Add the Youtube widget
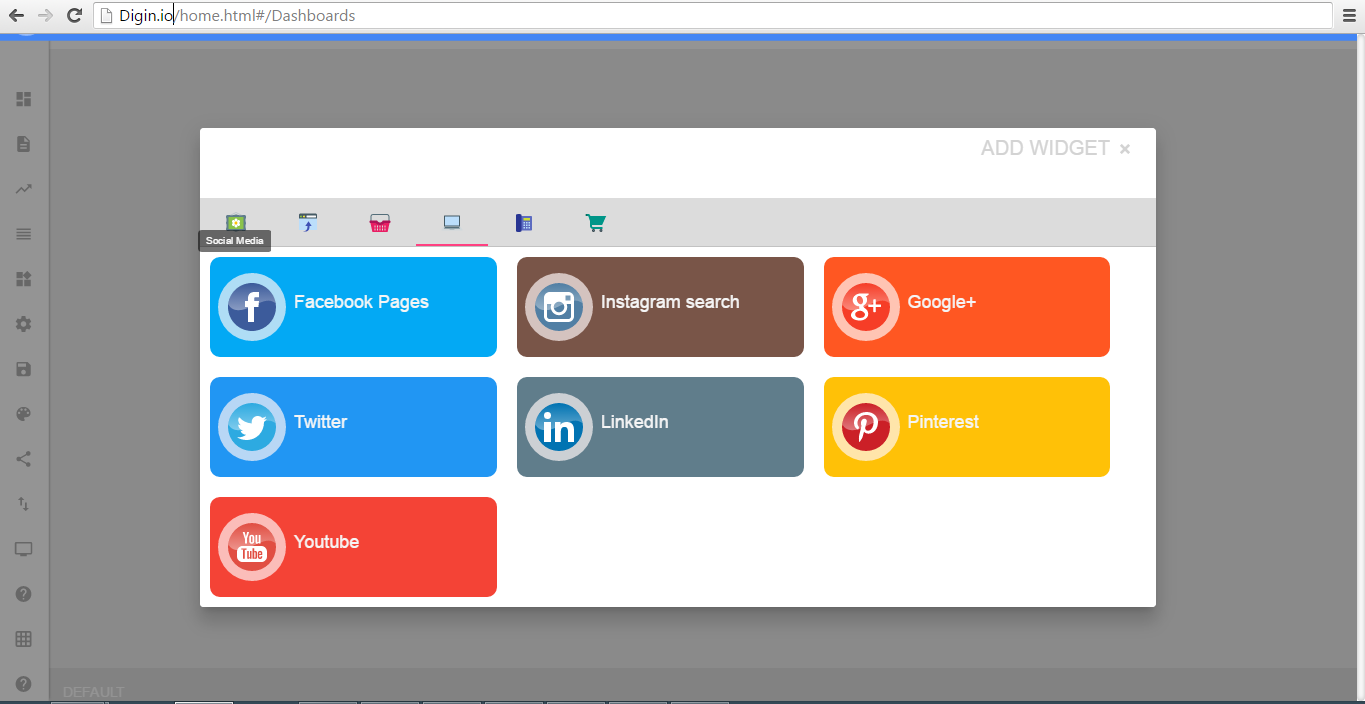The image size is (1365, 704). (x=353, y=547)
